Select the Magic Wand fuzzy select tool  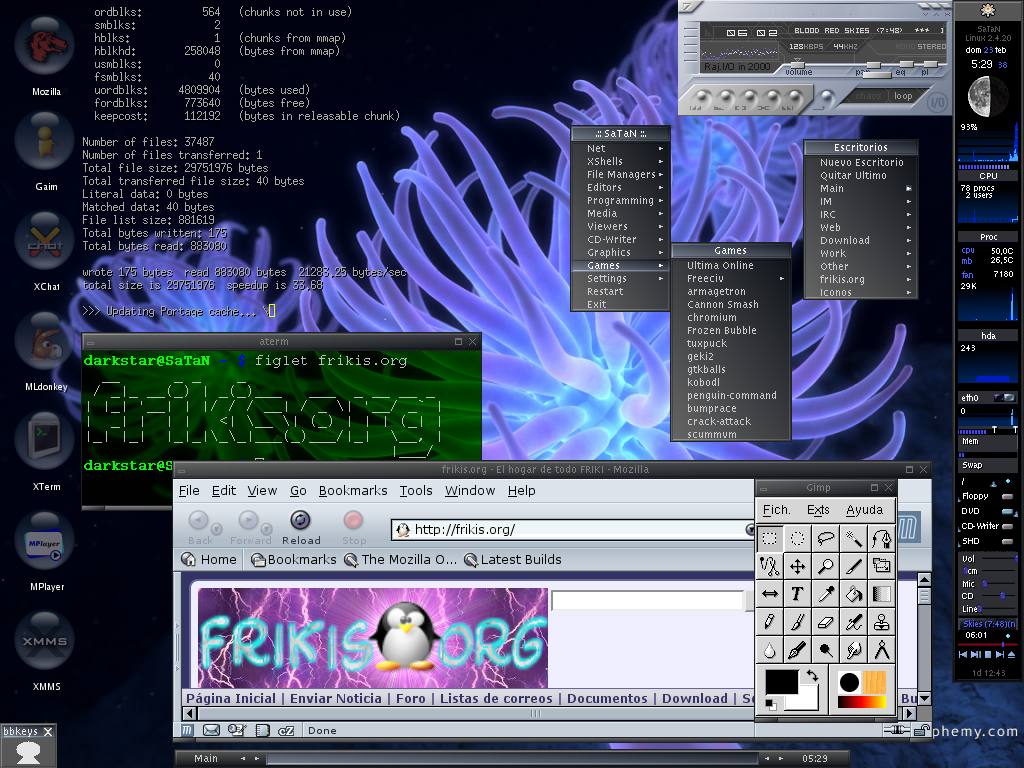[x=854, y=539]
